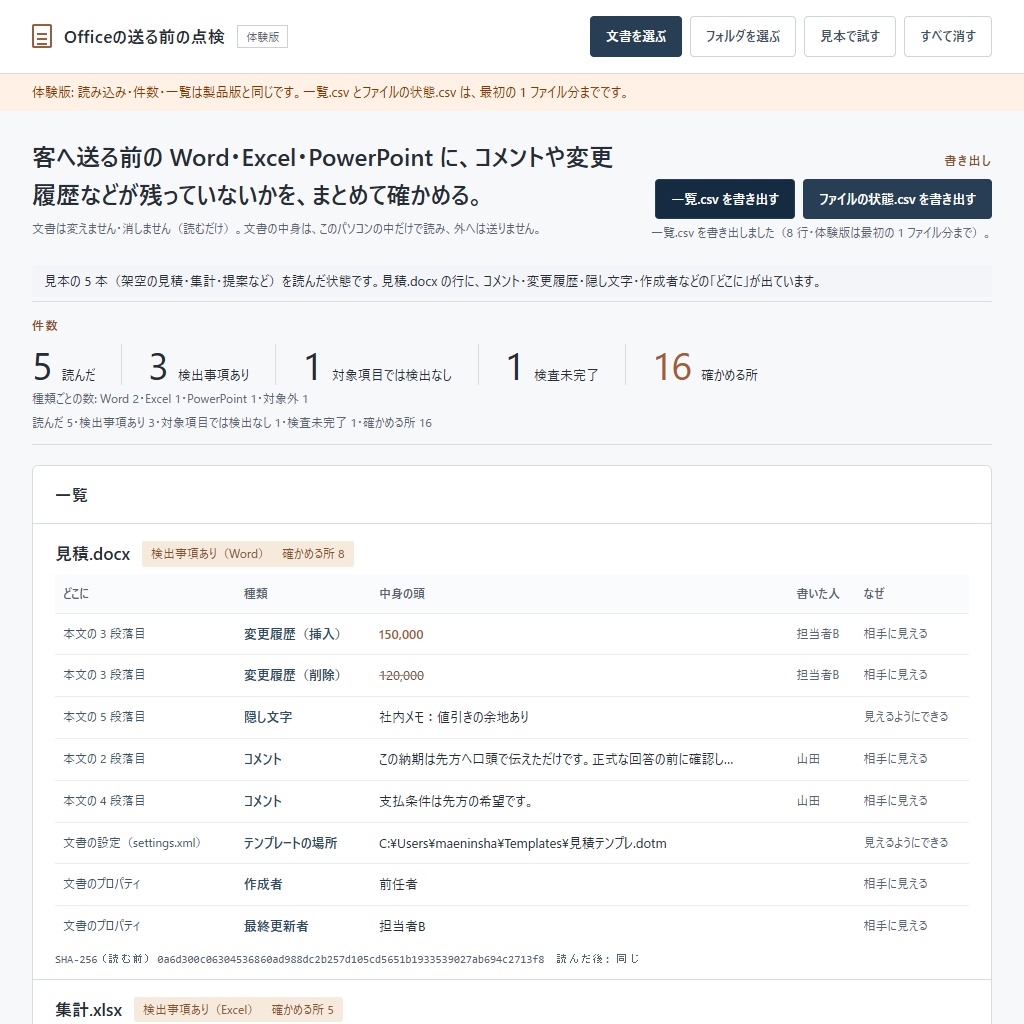
Task: Click the 集計.xlsx file heading
Action: tap(89, 1010)
